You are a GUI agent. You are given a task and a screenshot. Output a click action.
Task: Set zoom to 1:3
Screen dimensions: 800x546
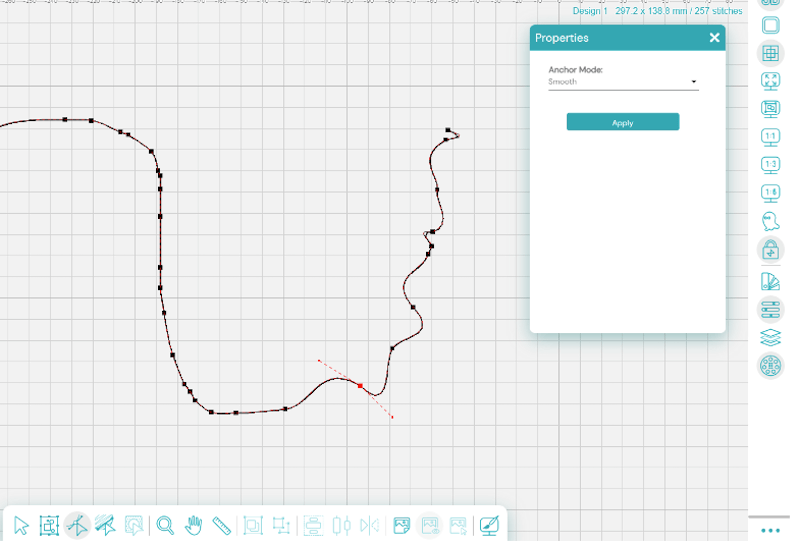point(770,165)
